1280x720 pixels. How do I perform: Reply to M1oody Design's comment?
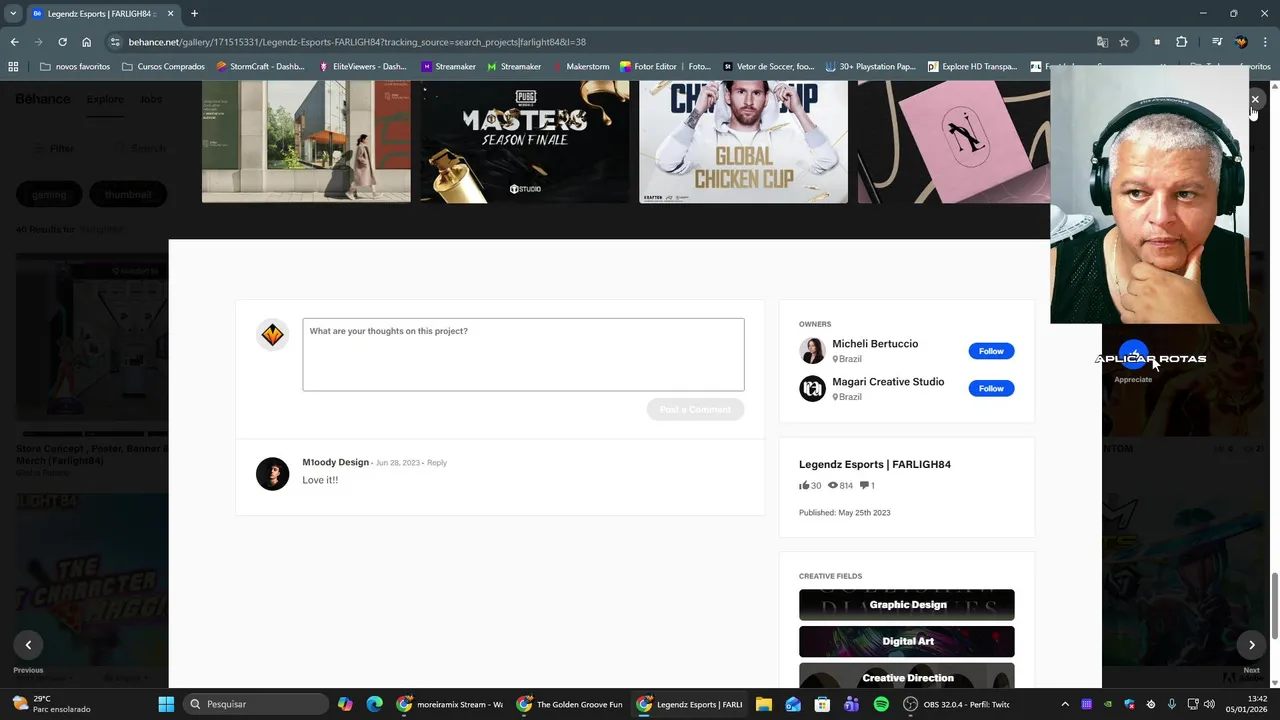[x=437, y=463]
